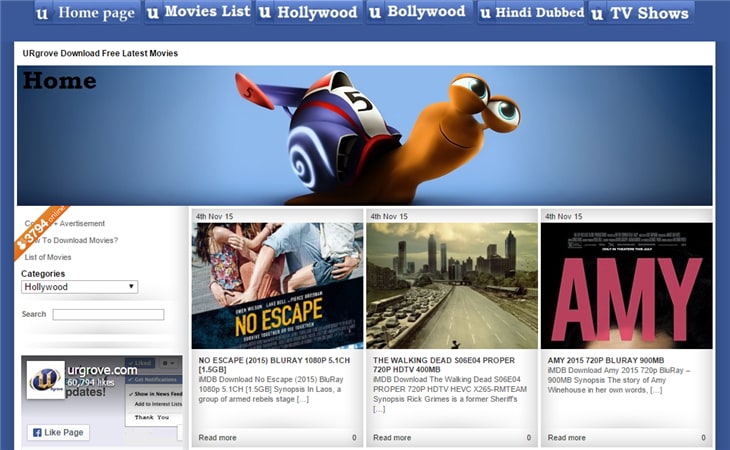Click the 'u' icon beside Home page
This screenshot has height=450, width=730.
click(42, 13)
